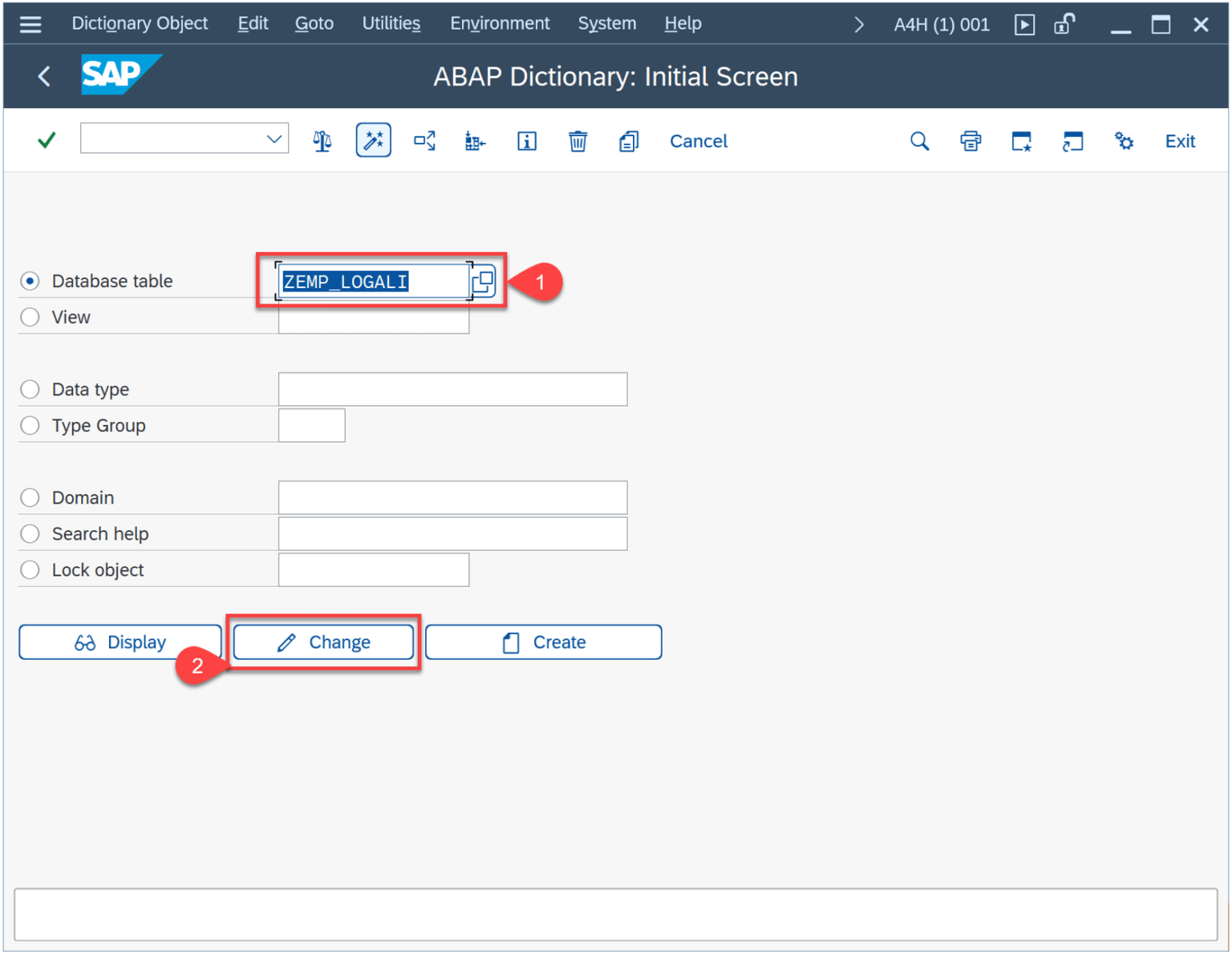Open the Environment menu
Viewport: 1232px width, 956px height.
pos(500,24)
